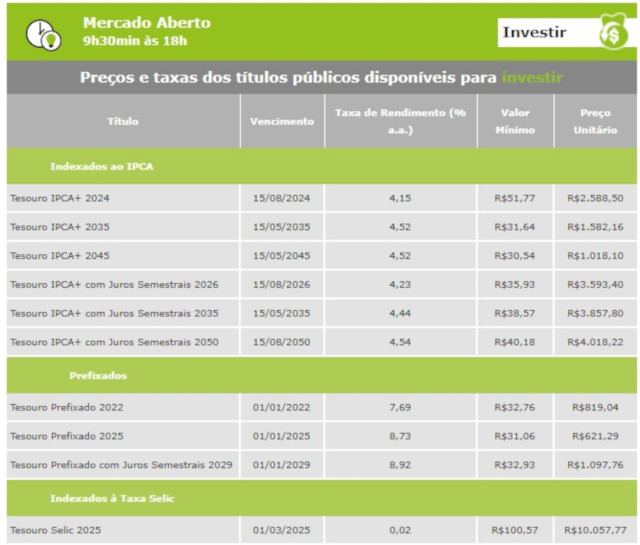
Task: Click unit price R$4.018,22
Action: click(596, 342)
